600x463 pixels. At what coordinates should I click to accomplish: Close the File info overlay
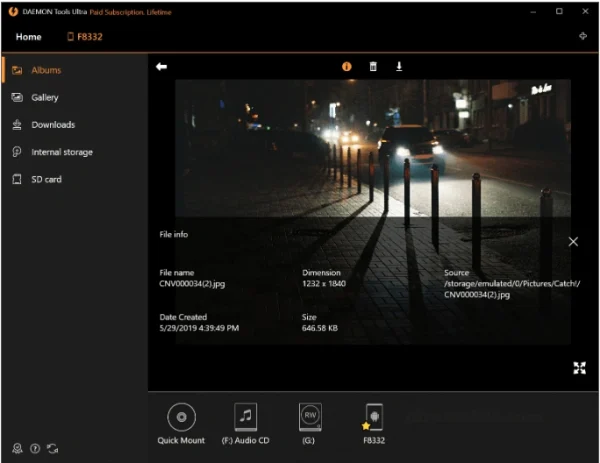[573, 241]
